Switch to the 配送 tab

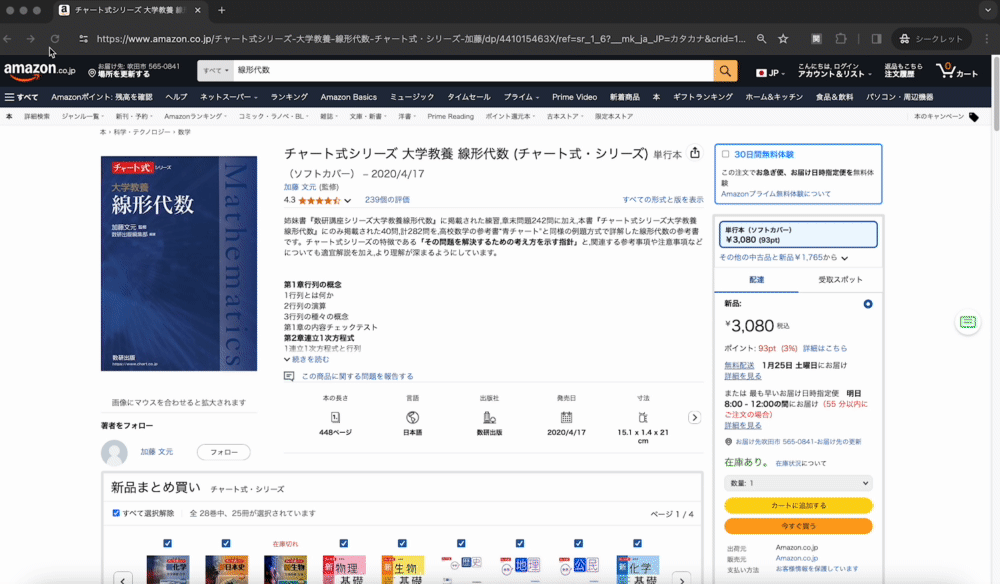756,280
